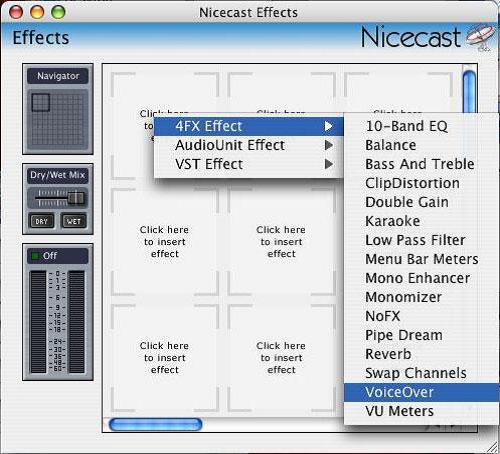Click the window resize grip corner
Viewport: 500px width, 454px height.
(x=491, y=446)
